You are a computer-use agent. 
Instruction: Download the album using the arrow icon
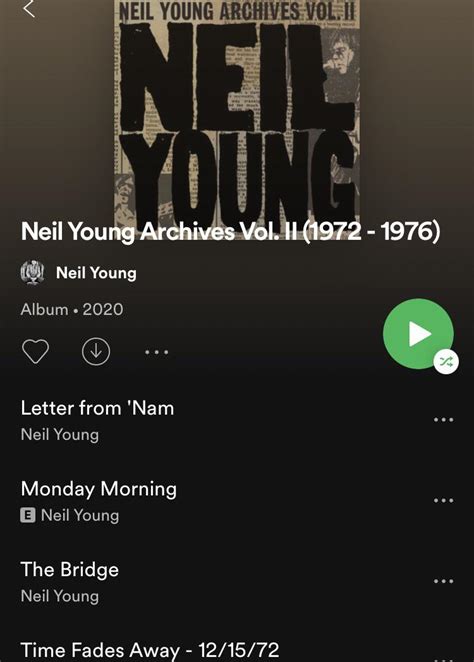[x=96, y=351]
